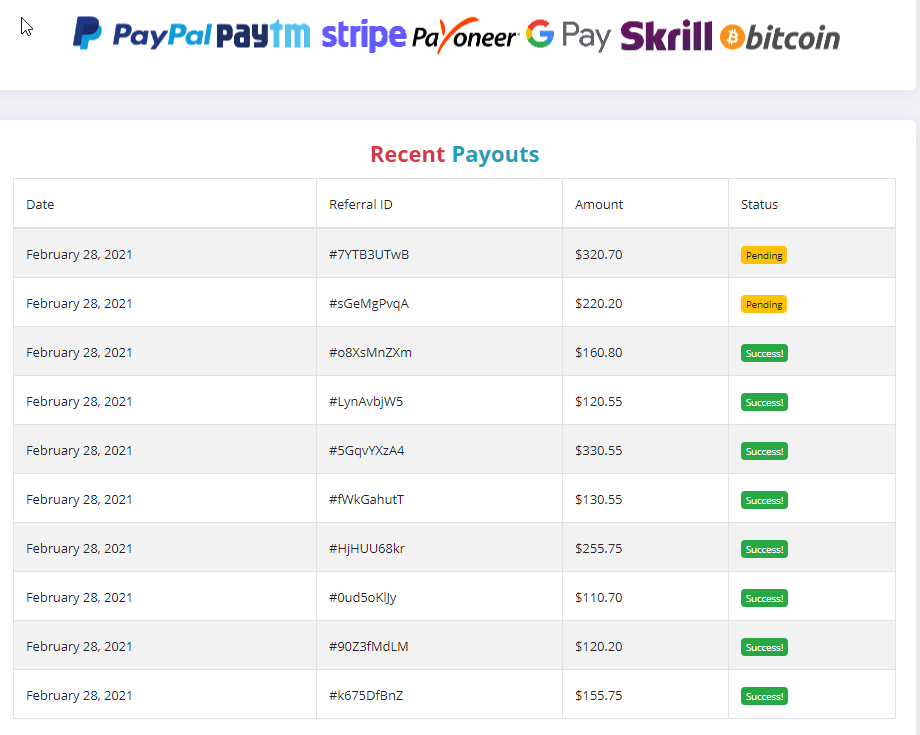This screenshot has width=920, height=735.
Task: Click the Status column header
Action: (759, 204)
